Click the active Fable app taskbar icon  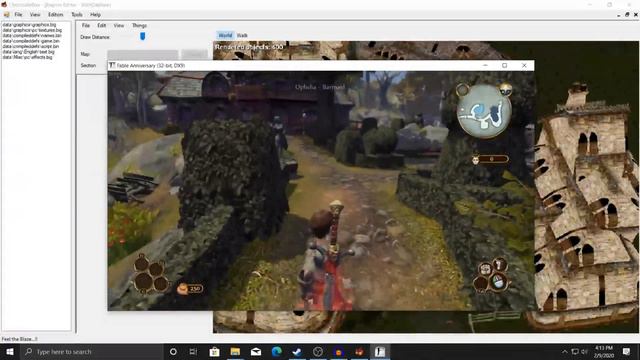click(x=380, y=351)
